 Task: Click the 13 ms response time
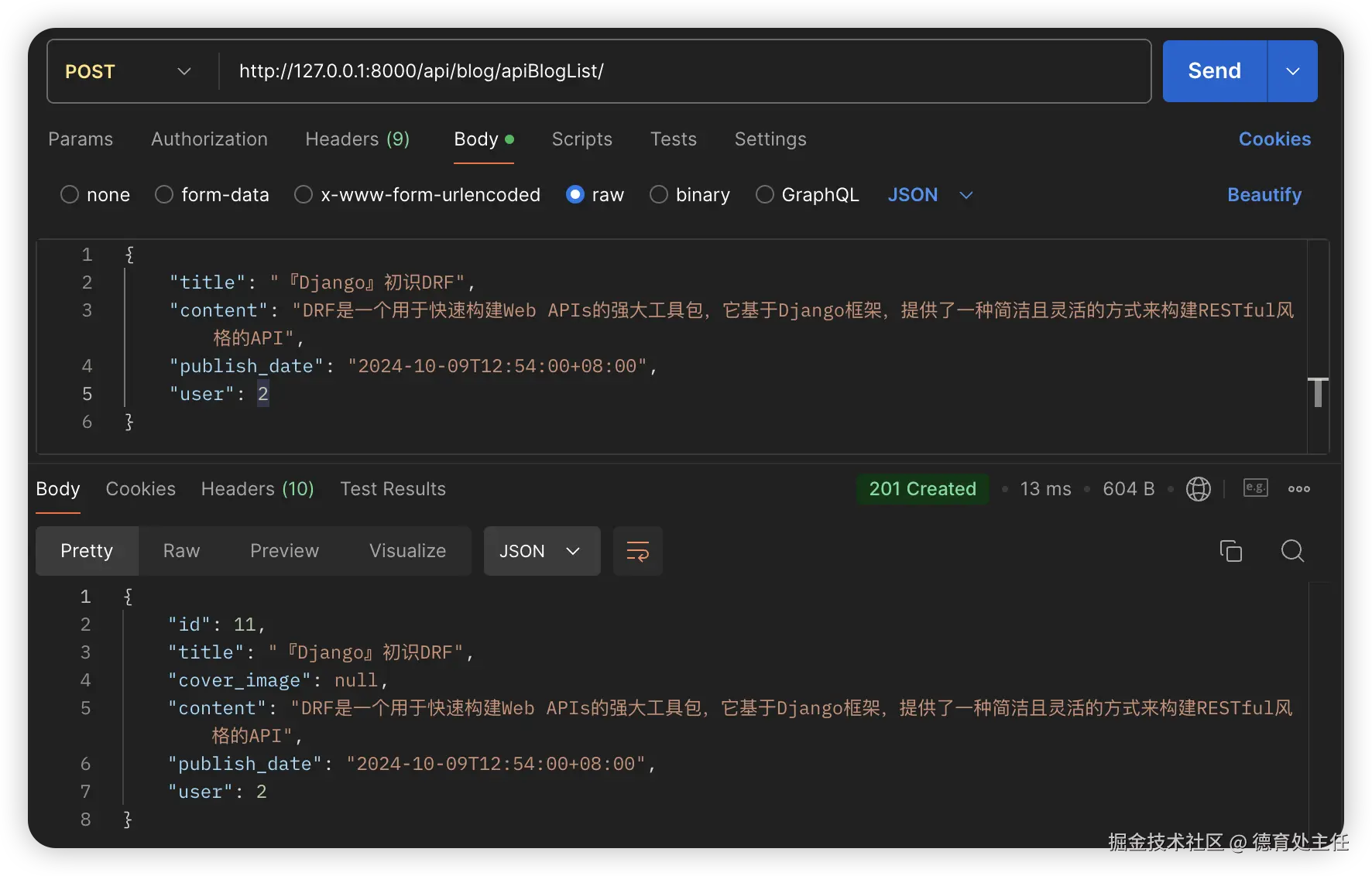coord(1045,489)
